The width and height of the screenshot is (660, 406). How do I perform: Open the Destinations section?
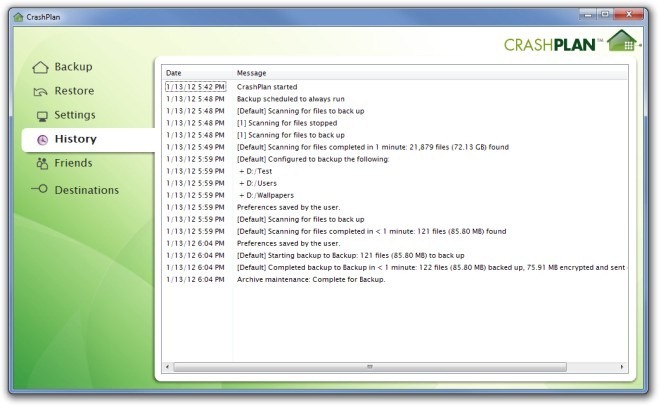coord(87,190)
